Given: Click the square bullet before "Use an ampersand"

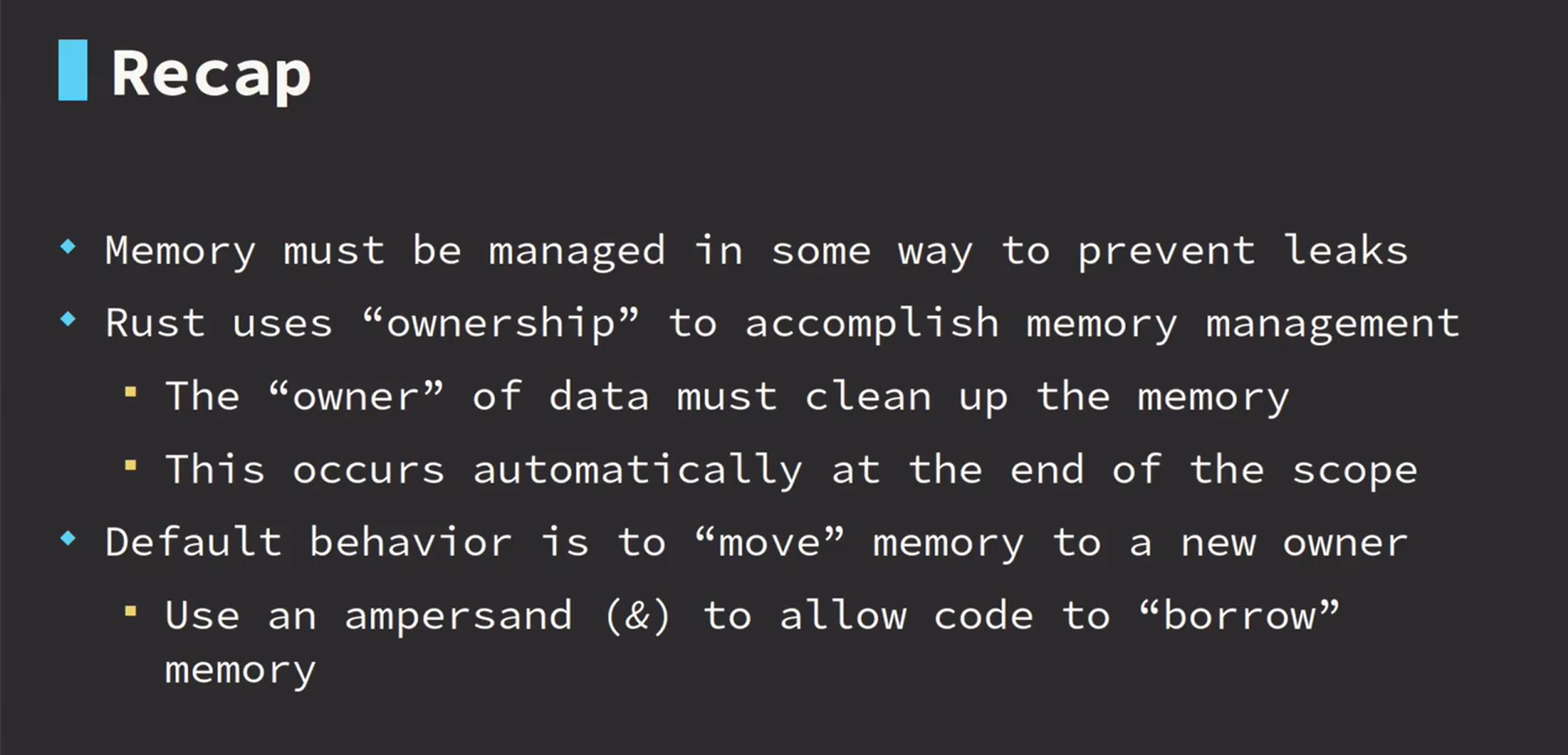Looking at the screenshot, I should click(130, 612).
